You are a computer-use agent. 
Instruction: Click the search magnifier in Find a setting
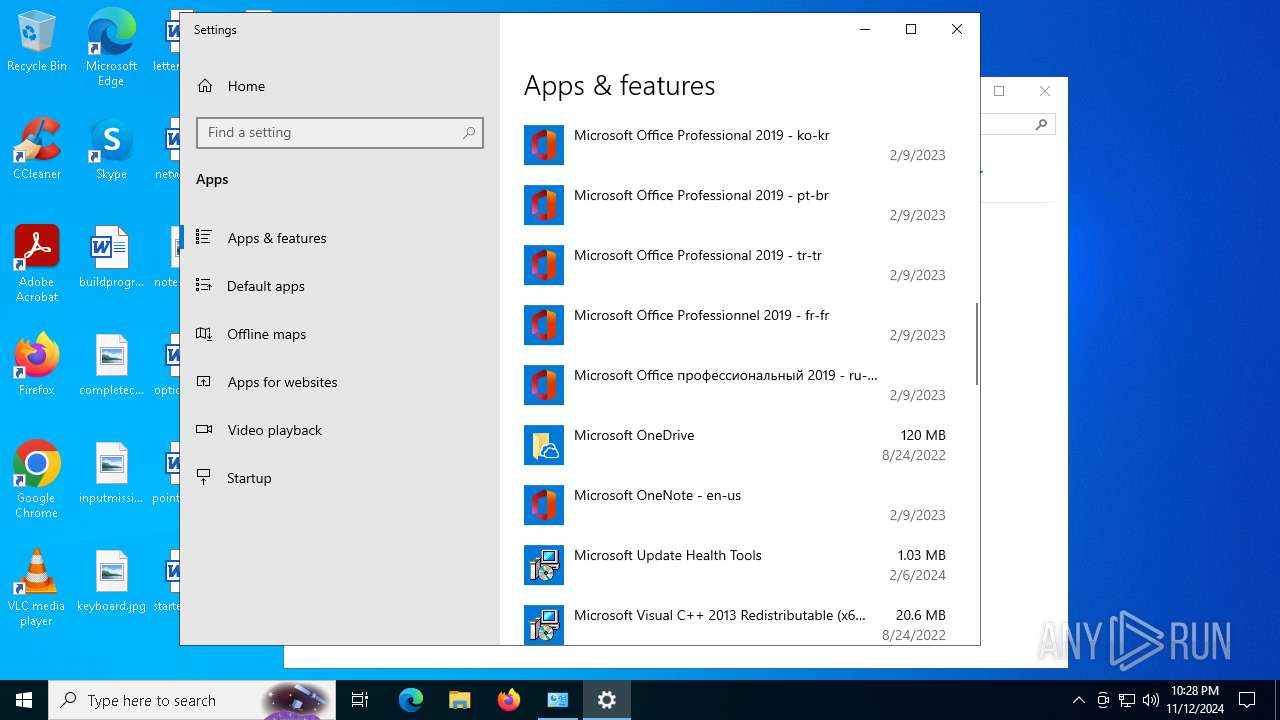coord(469,133)
